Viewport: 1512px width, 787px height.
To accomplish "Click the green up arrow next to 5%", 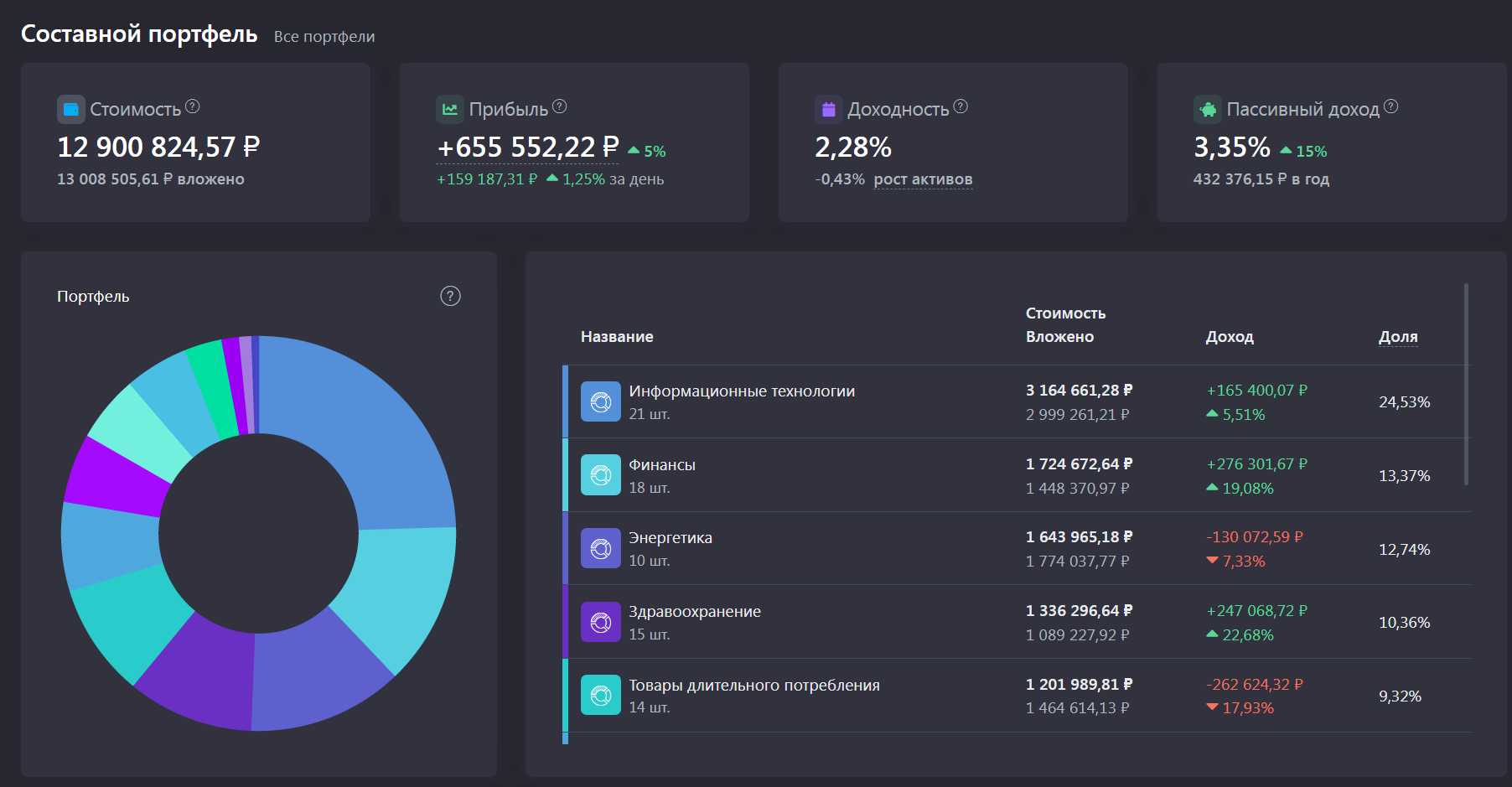I will coord(634,151).
